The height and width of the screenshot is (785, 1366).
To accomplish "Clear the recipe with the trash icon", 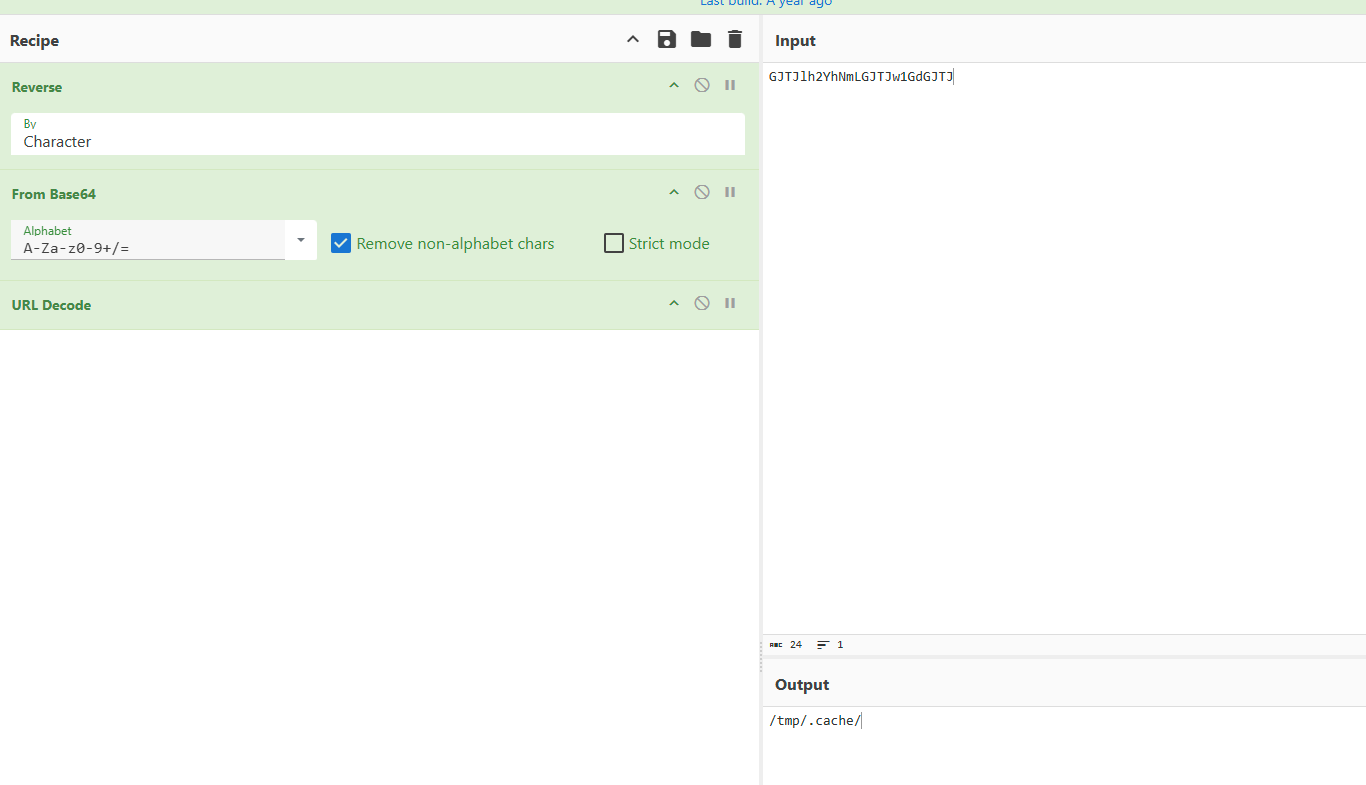I will (x=735, y=39).
